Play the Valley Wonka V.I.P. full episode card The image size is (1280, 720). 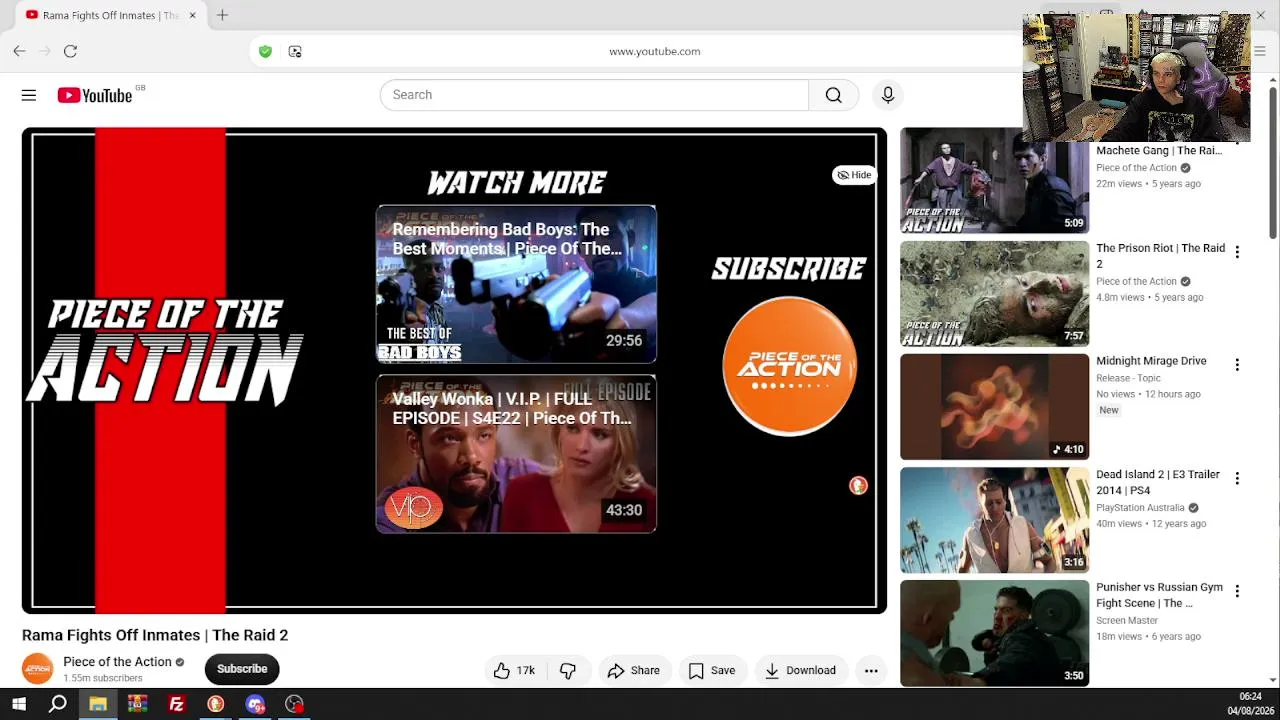coord(516,454)
